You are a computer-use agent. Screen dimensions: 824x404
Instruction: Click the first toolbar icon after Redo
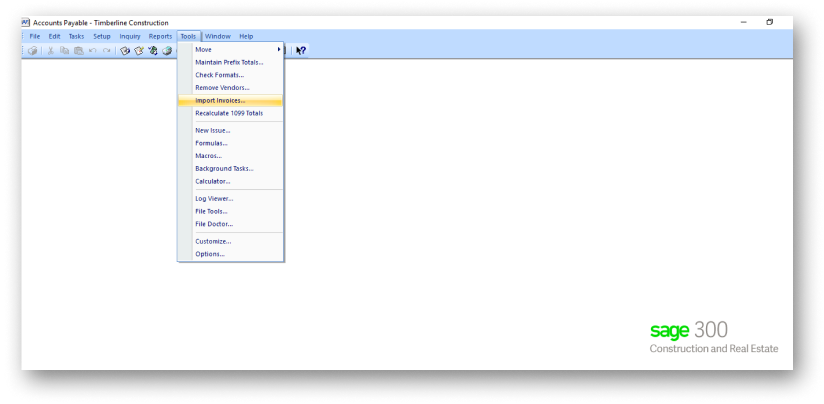coord(125,50)
